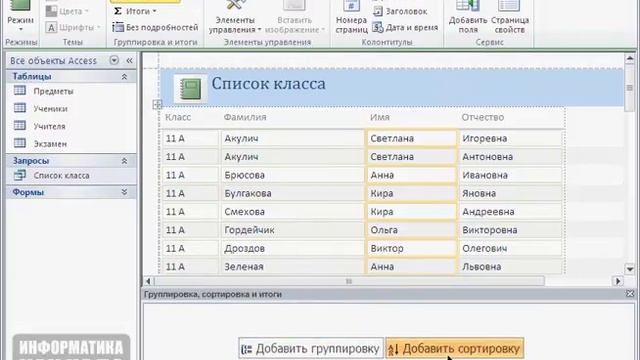Click the Игоревна patronymic cell
The width and height of the screenshot is (640, 360).
point(511,138)
